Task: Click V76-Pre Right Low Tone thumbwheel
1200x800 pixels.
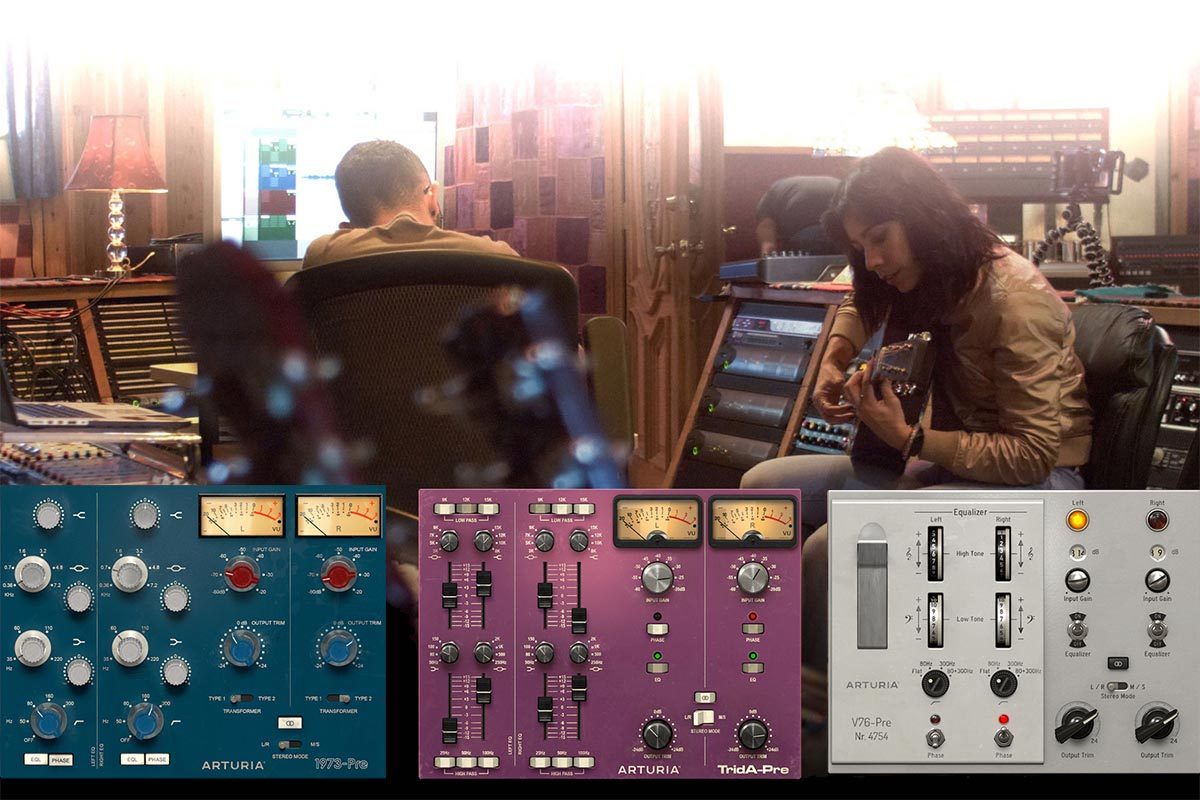Action: 1003,620
